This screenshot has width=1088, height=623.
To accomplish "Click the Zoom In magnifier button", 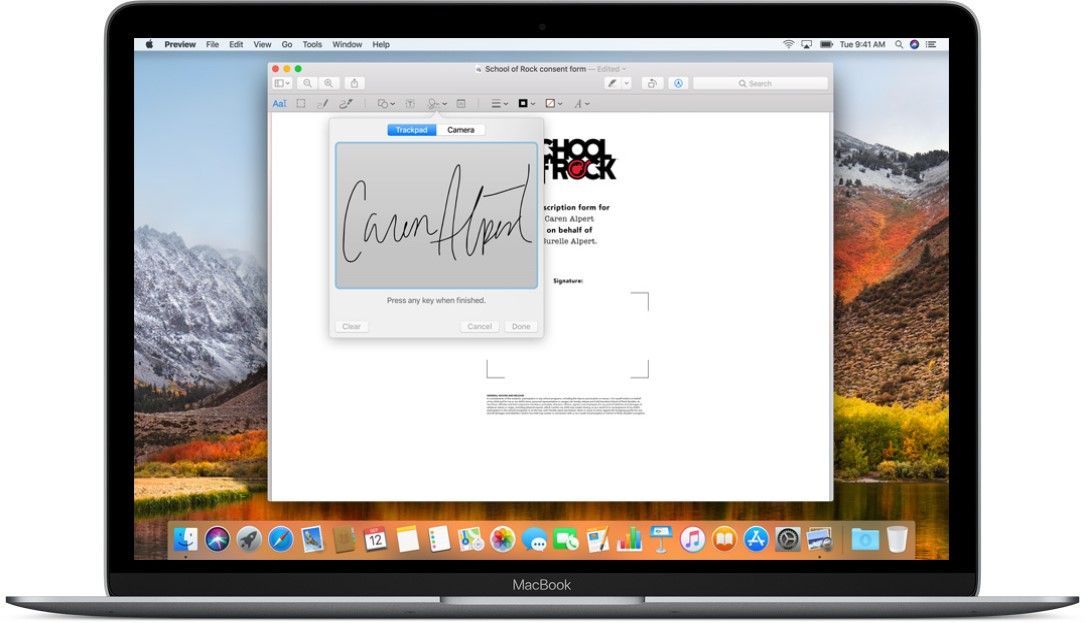I will [x=328, y=83].
